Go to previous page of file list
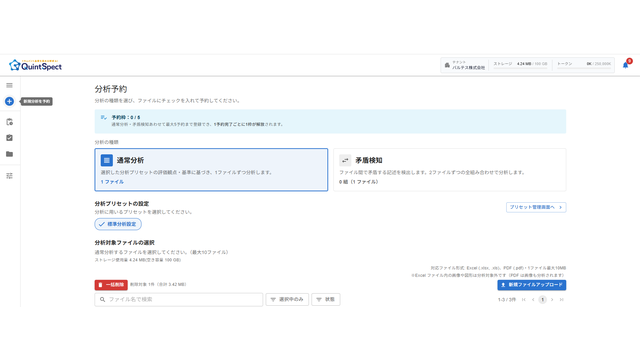This screenshot has width=640, height=360. click(533, 300)
